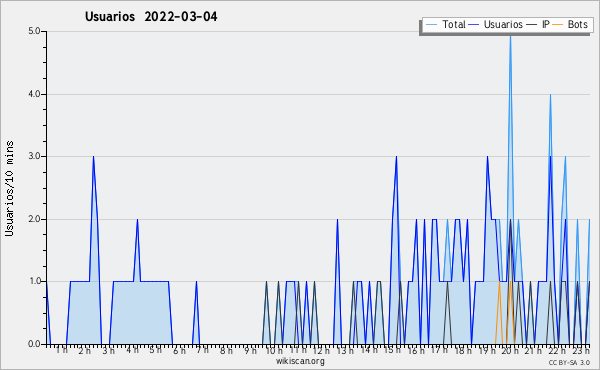The image size is (600, 370).
Task: Click the 2.0 y-axis value
Action: click(34, 219)
